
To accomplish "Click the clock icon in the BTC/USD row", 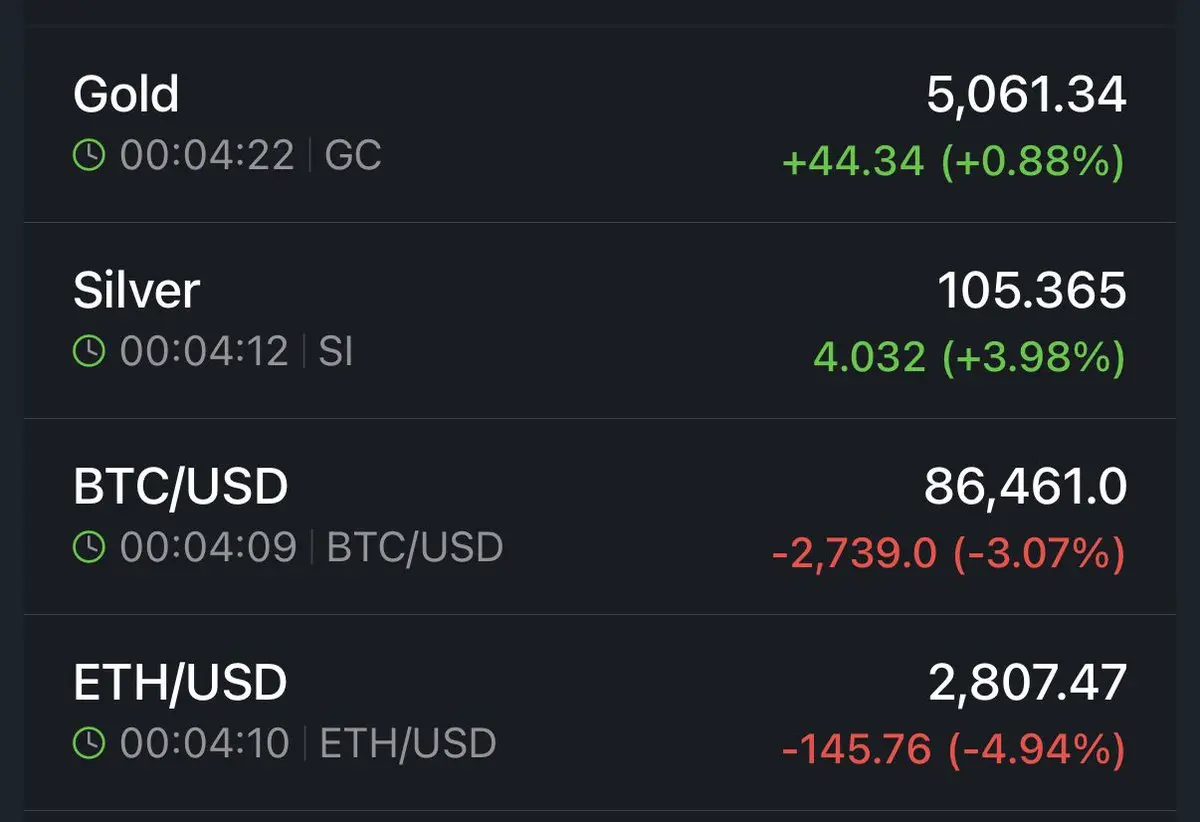I will coord(89,547).
